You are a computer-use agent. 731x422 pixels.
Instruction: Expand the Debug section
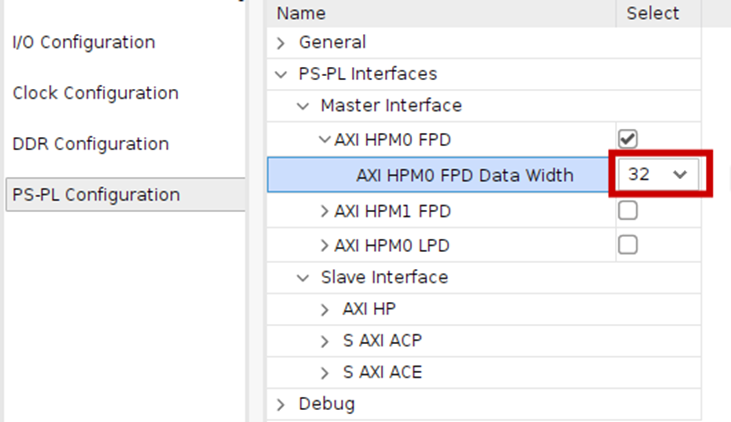(x=281, y=404)
